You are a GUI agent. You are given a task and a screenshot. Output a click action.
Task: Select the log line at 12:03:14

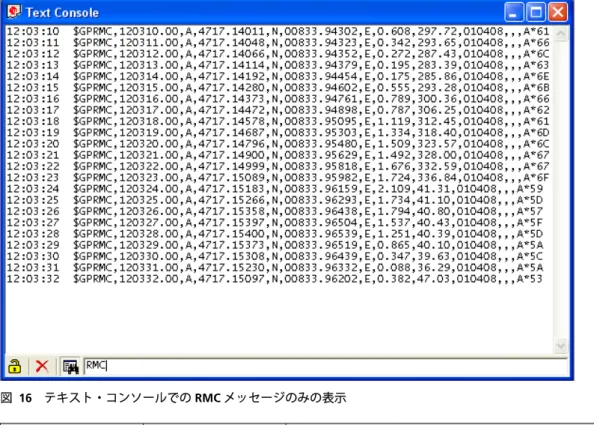tap(278, 77)
